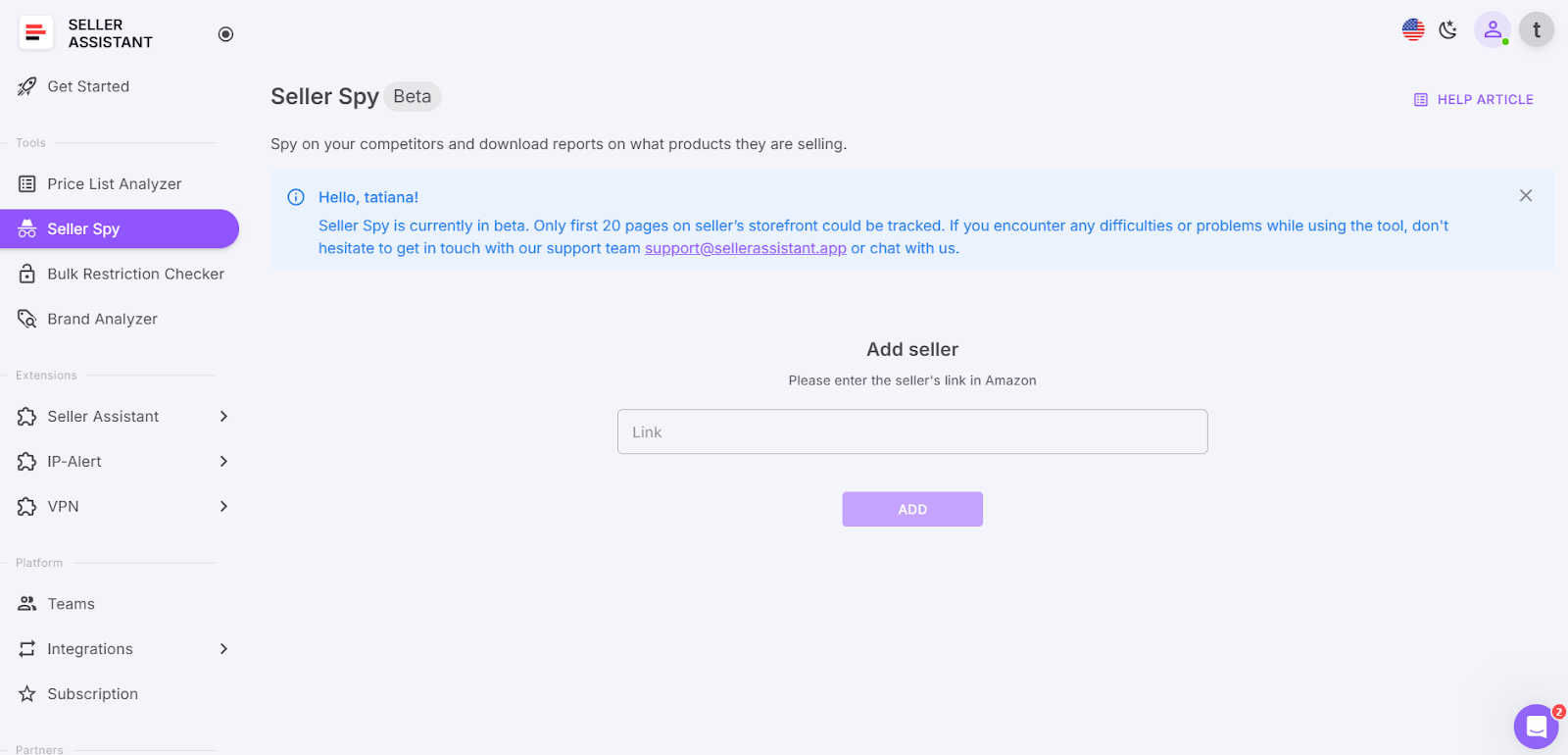
Task: Go to Bulk Restriction Checker
Action: coord(135,275)
